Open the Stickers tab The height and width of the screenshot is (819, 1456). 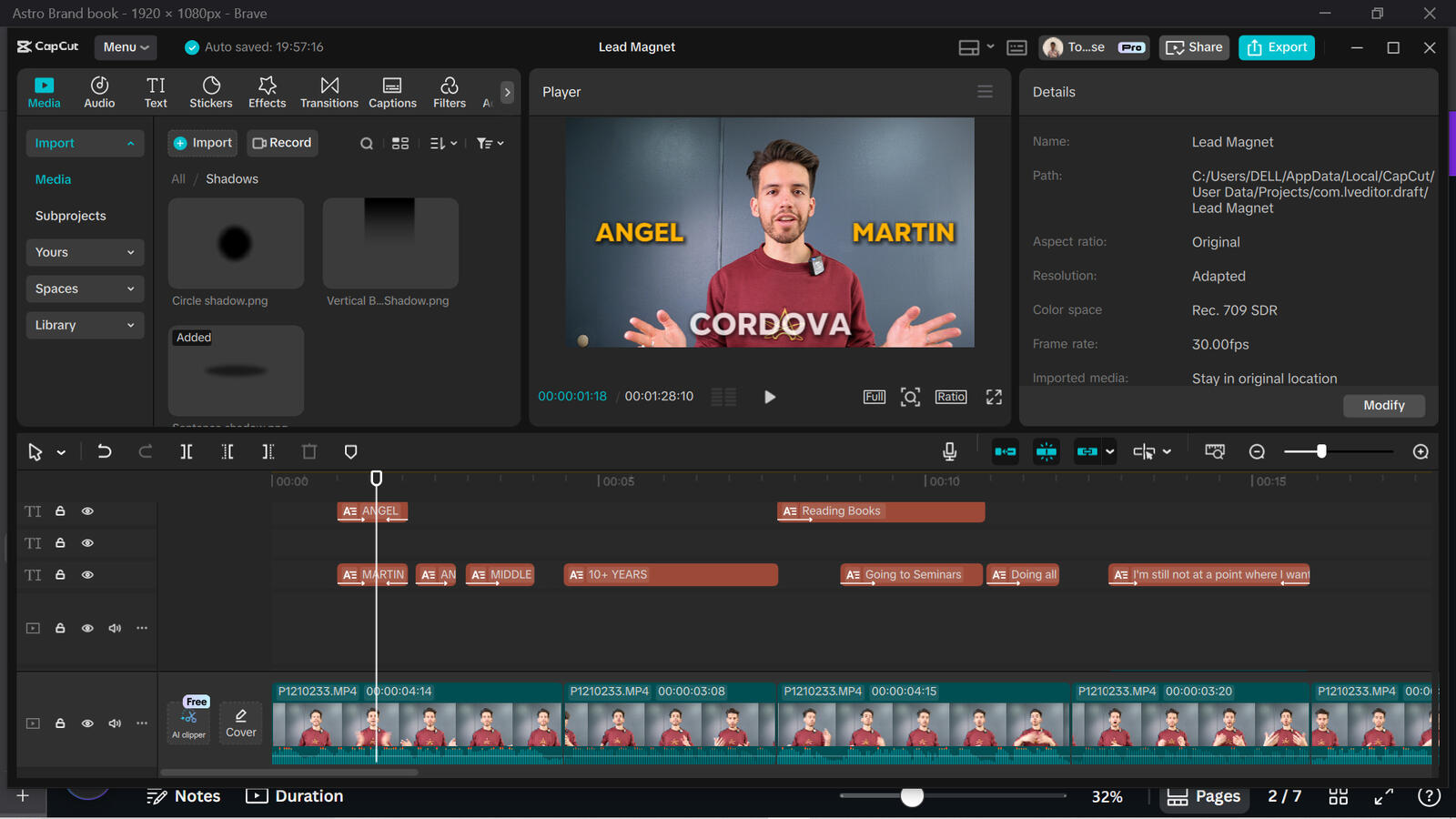pos(211,92)
